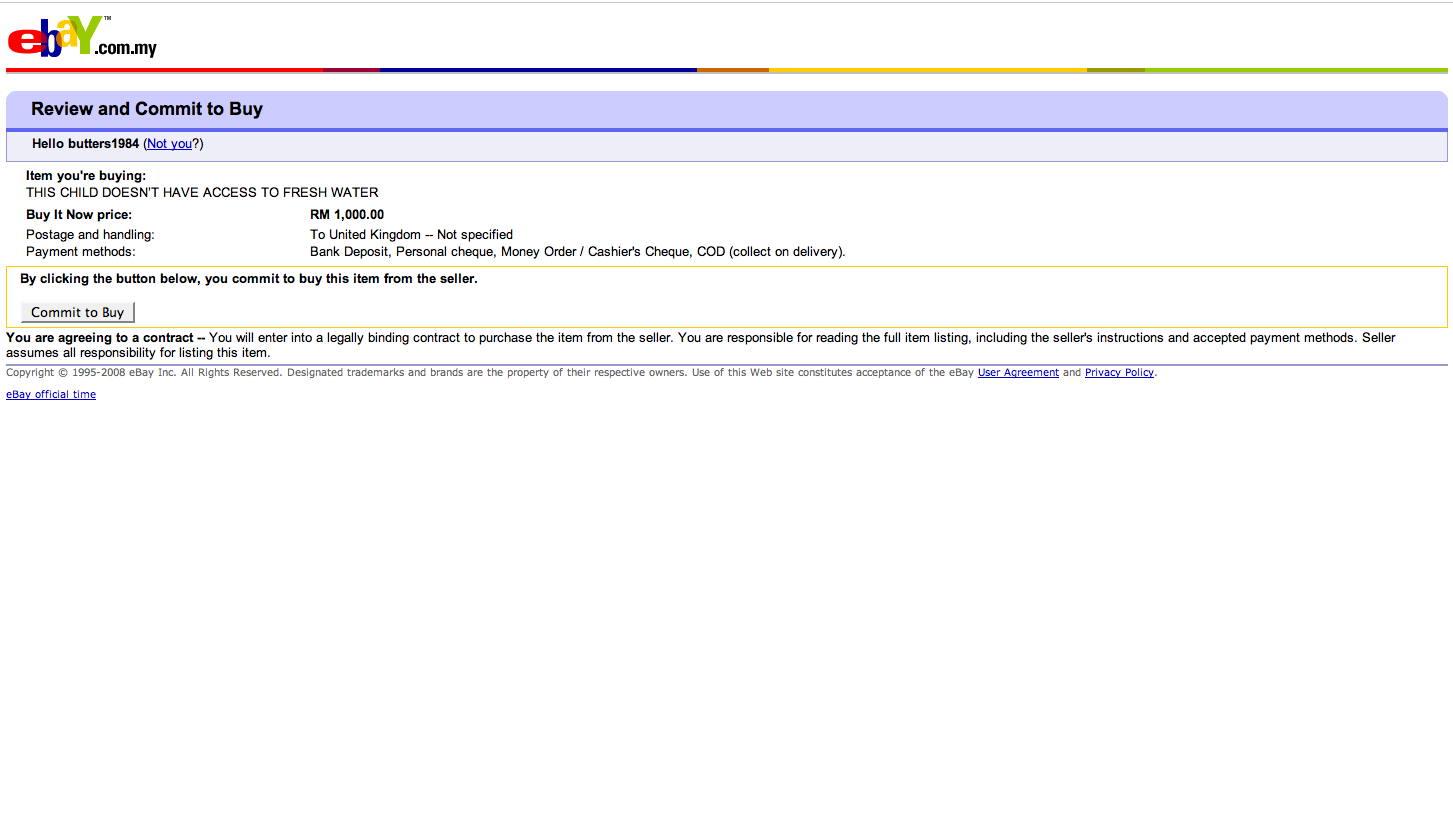
Task: Click the eBay.com.my logo
Action: (82, 37)
